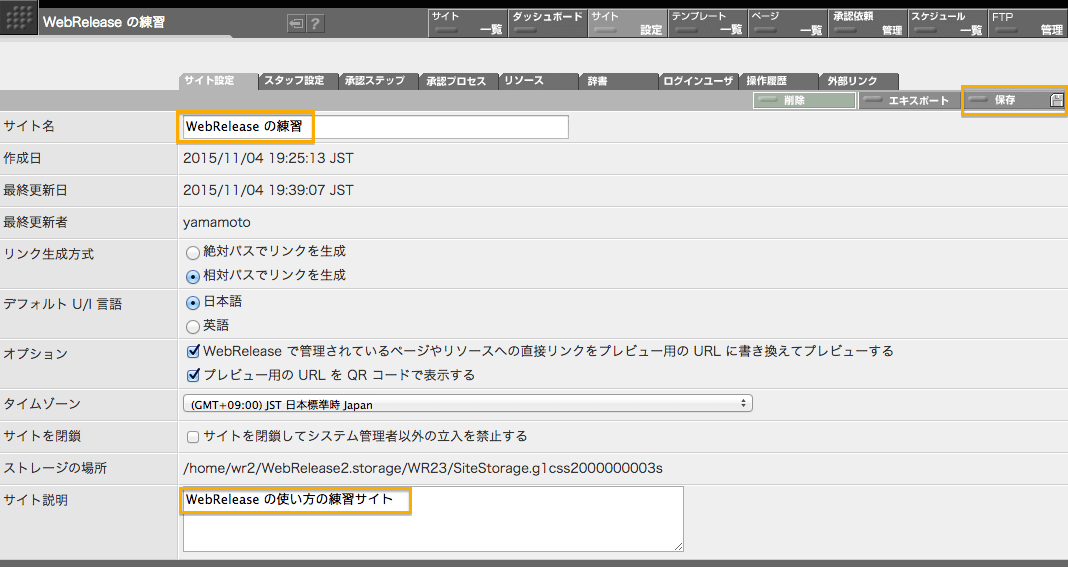Click the 最終更新者 value yamamoto
1068x568 pixels.
point(217,222)
